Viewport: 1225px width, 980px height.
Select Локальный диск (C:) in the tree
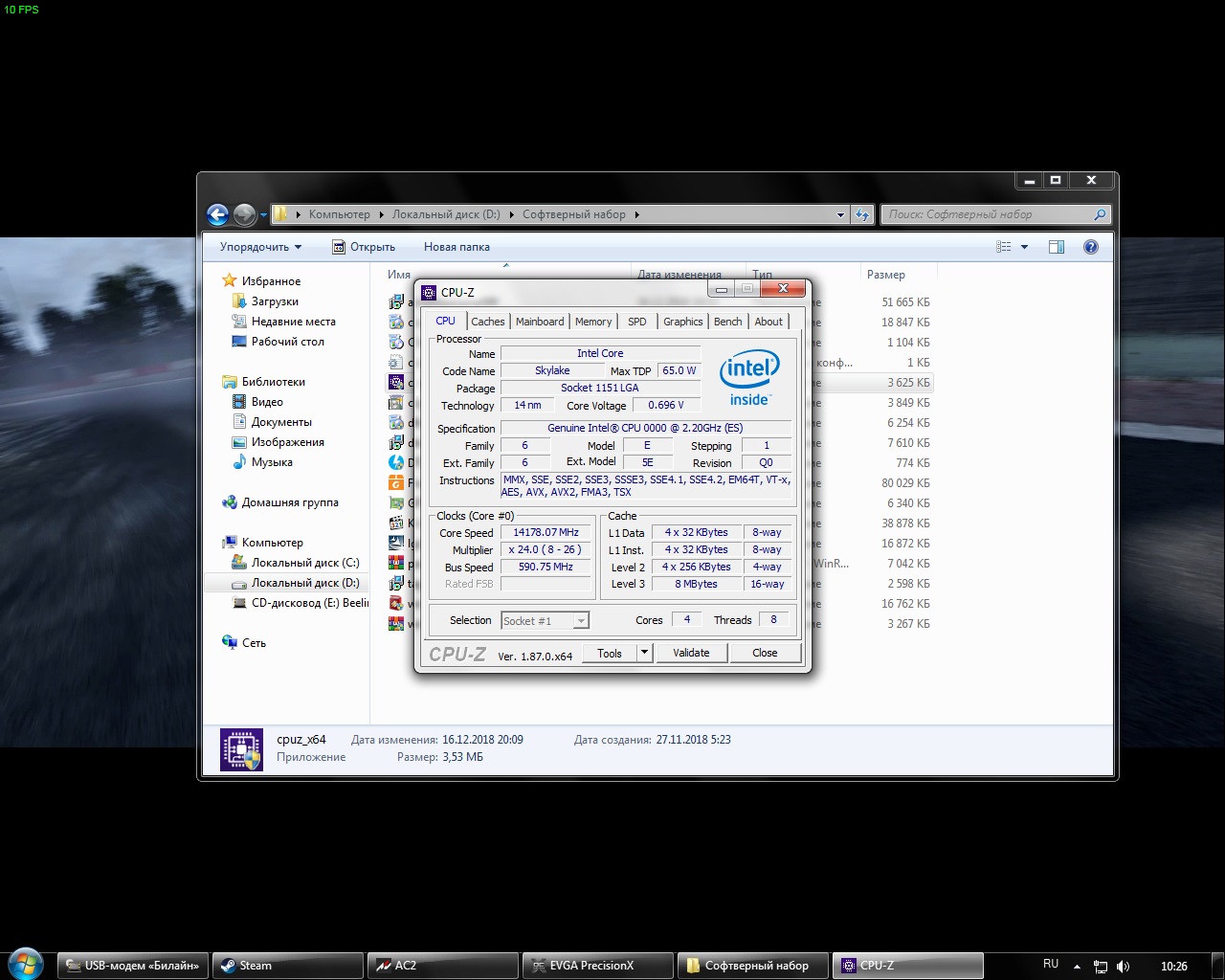click(x=305, y=563)
